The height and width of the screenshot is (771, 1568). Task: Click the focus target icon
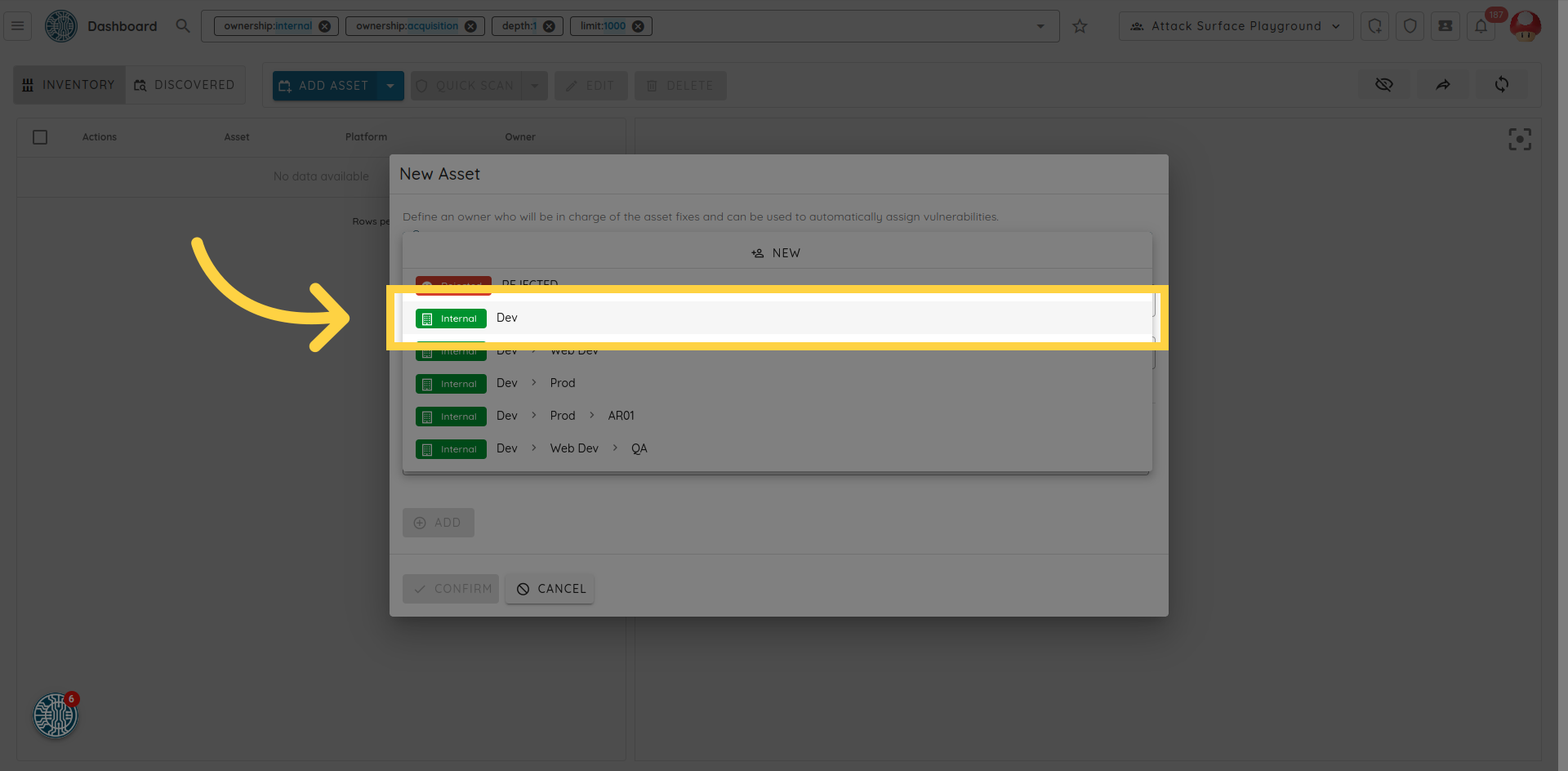click(x=1519, y=140)
